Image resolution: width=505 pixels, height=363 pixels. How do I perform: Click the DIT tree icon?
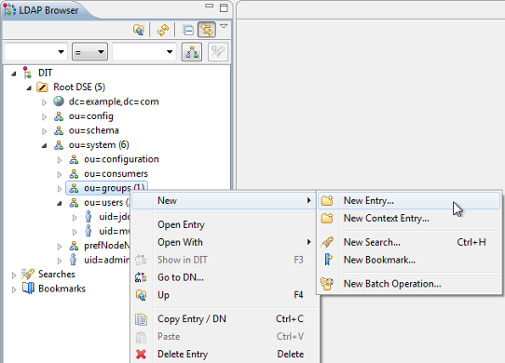coord(27,72)
